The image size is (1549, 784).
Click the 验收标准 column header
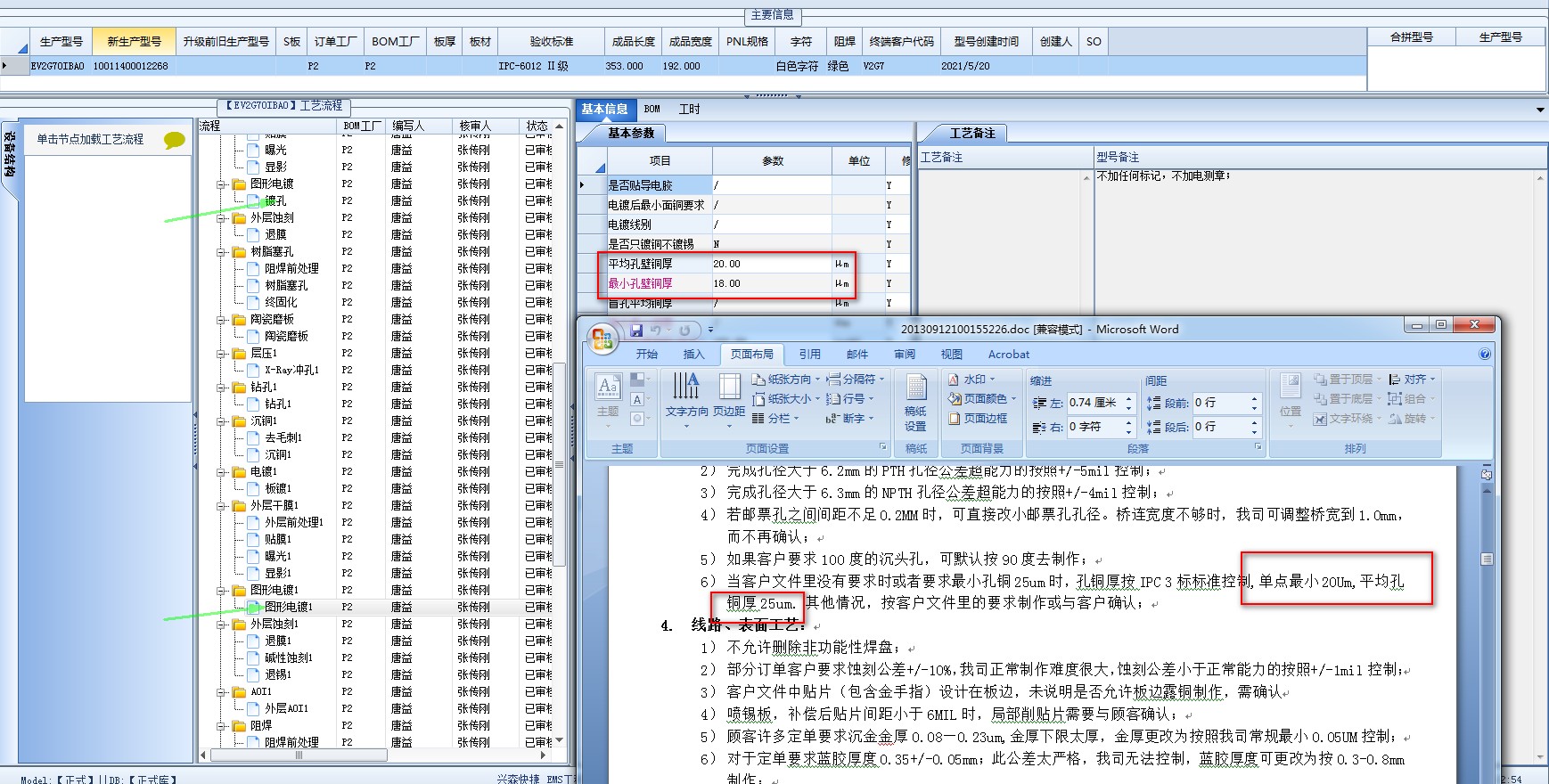(552, 42)
